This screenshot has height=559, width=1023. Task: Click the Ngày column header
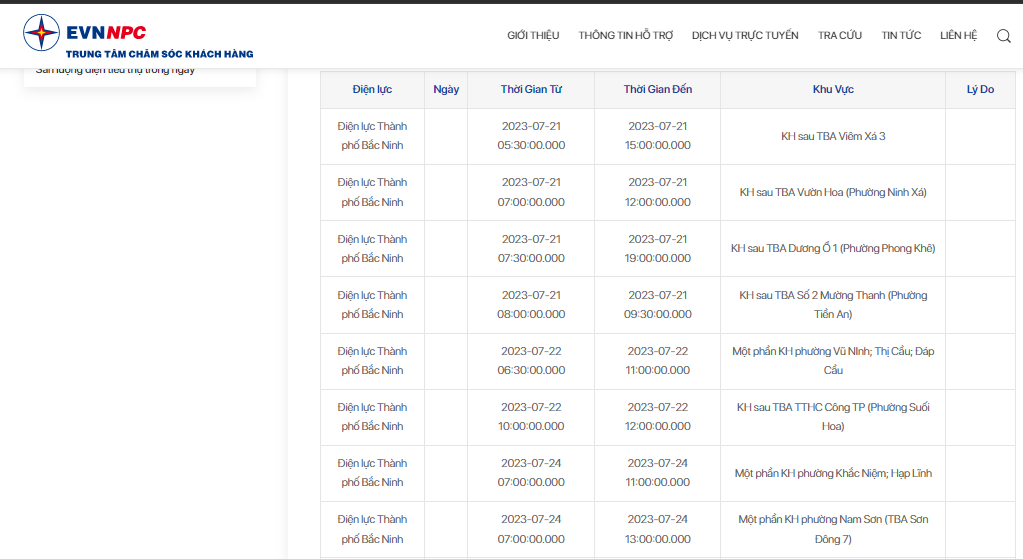coord(446,89)
